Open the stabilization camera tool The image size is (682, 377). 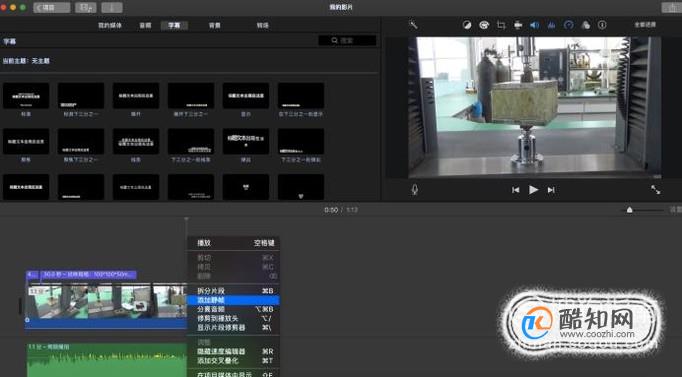(518, 25)
